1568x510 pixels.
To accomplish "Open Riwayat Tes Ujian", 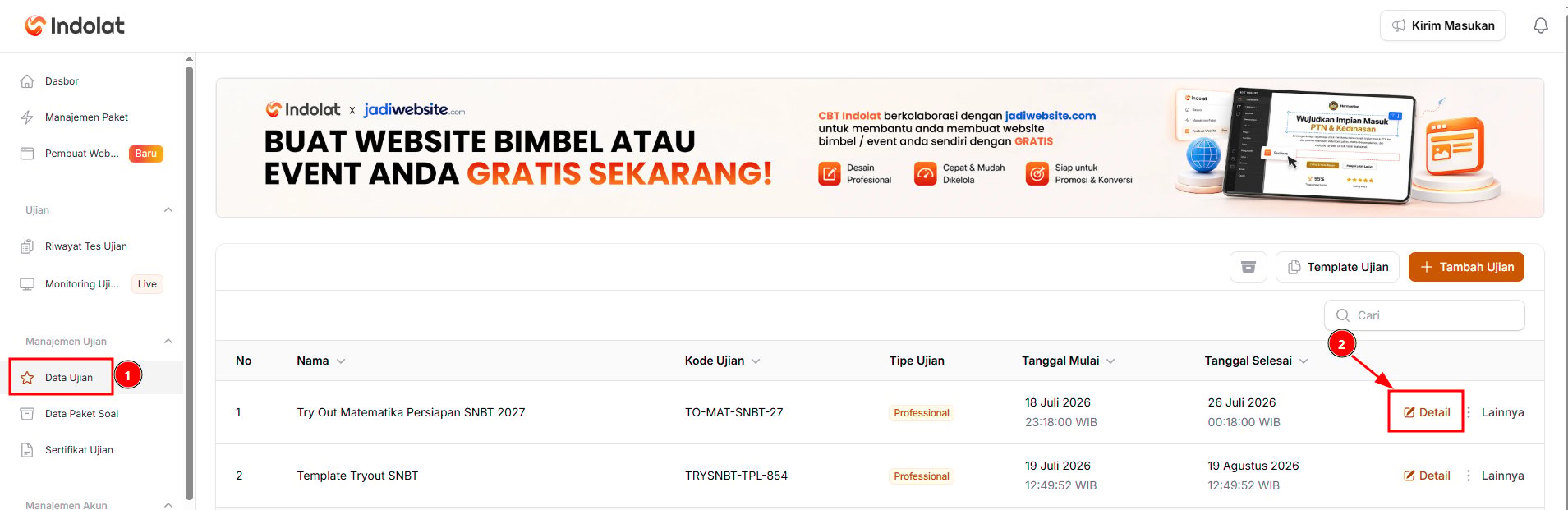I will [86, 246].
